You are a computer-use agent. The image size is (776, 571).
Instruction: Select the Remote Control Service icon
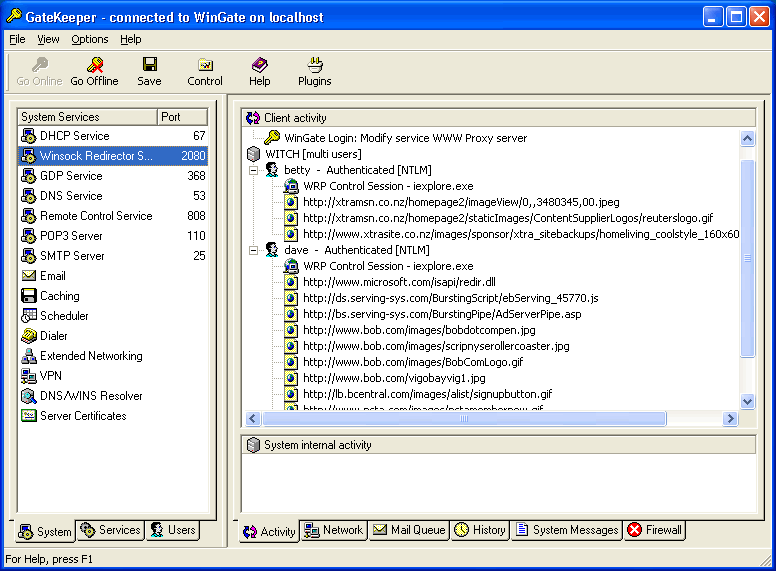pos(29,216)
